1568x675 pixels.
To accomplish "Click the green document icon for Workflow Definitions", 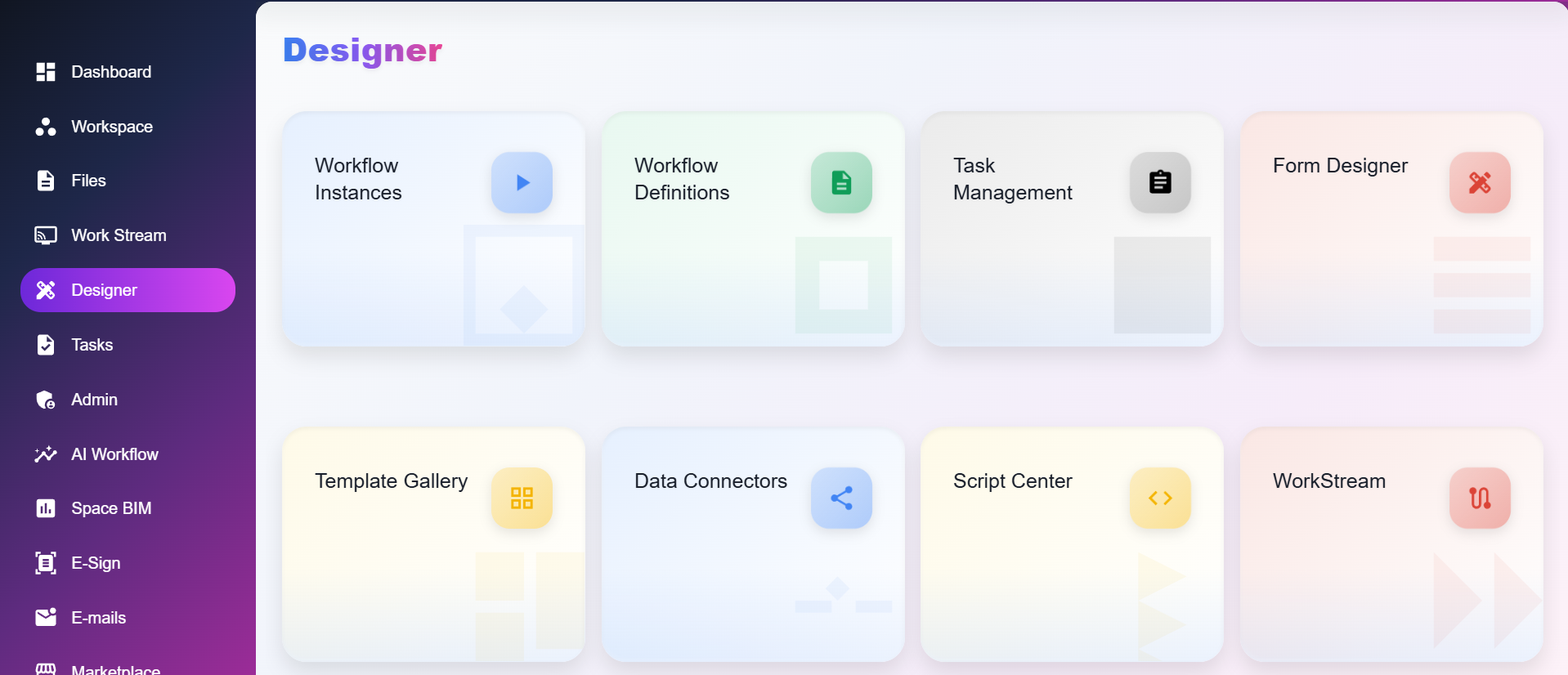I will (841, 182).
